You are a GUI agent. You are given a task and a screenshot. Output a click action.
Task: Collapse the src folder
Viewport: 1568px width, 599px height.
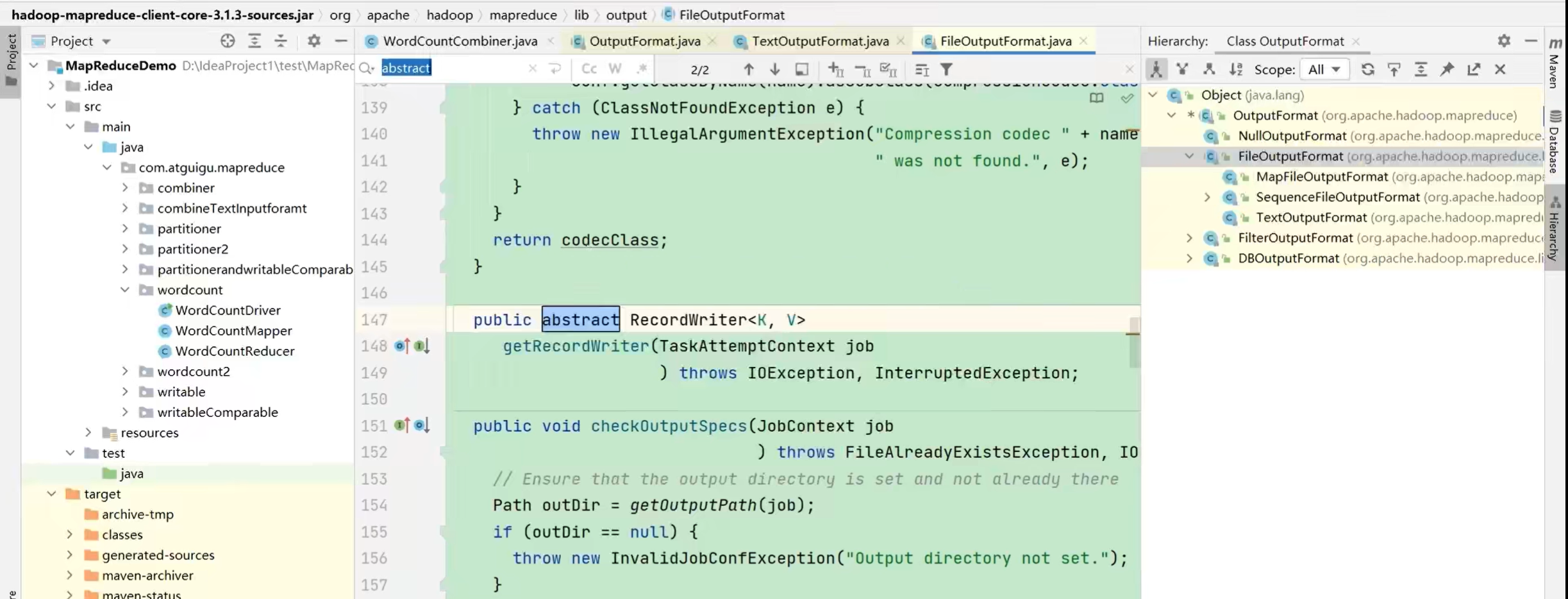(x=51, y=106)
